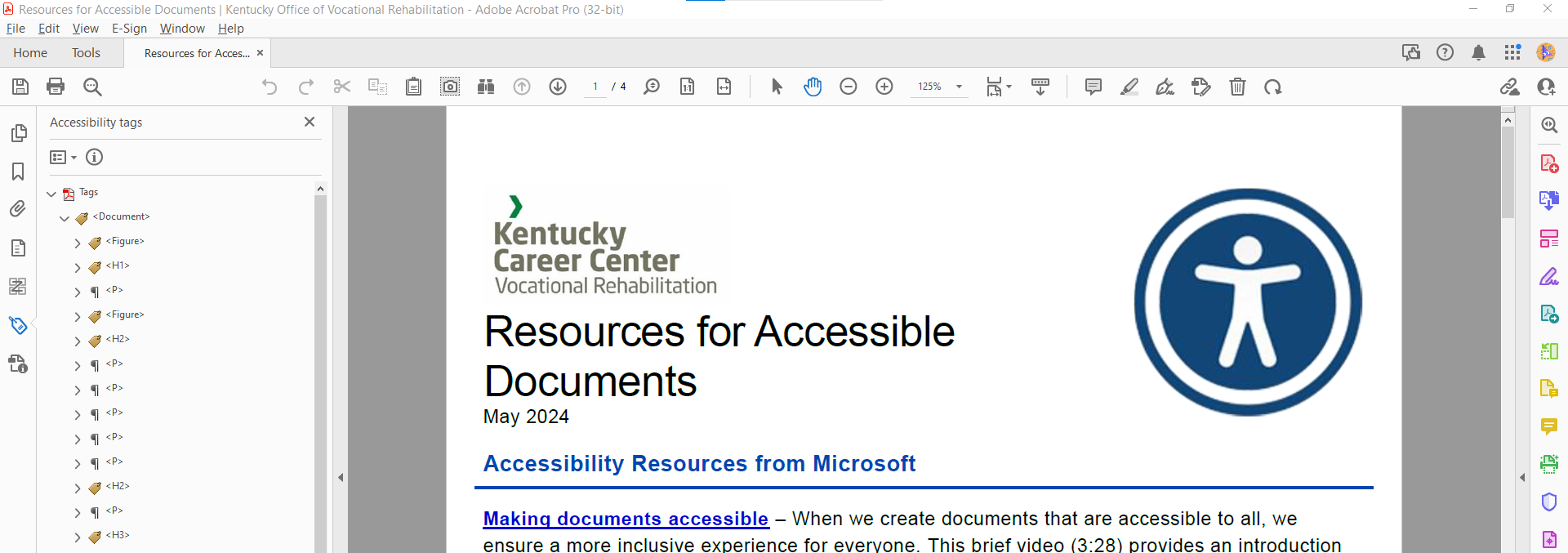The image size is (1568, 553).
Task: Open the page thumbnails panel
Action: click(18, 133)
